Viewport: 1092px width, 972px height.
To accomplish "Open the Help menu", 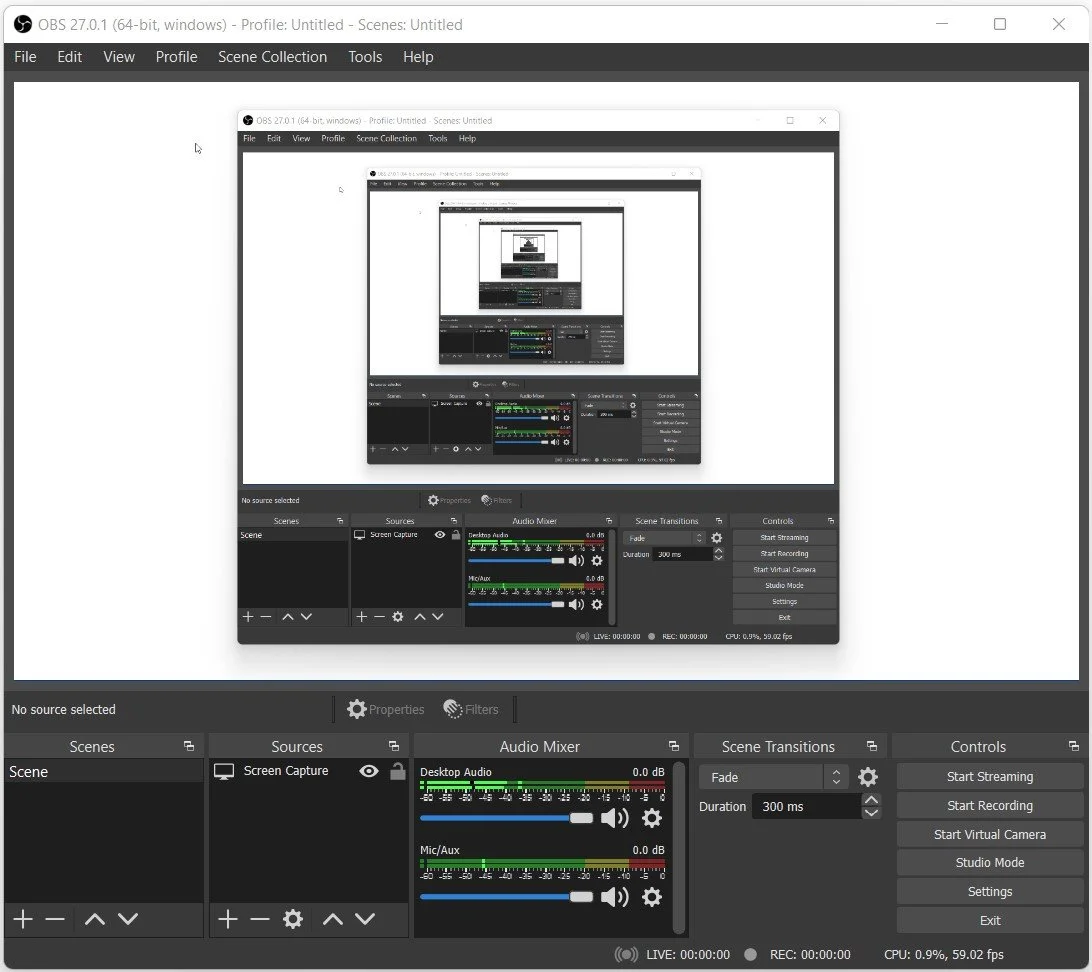I will pyautogui.click(x=418, y=56).
